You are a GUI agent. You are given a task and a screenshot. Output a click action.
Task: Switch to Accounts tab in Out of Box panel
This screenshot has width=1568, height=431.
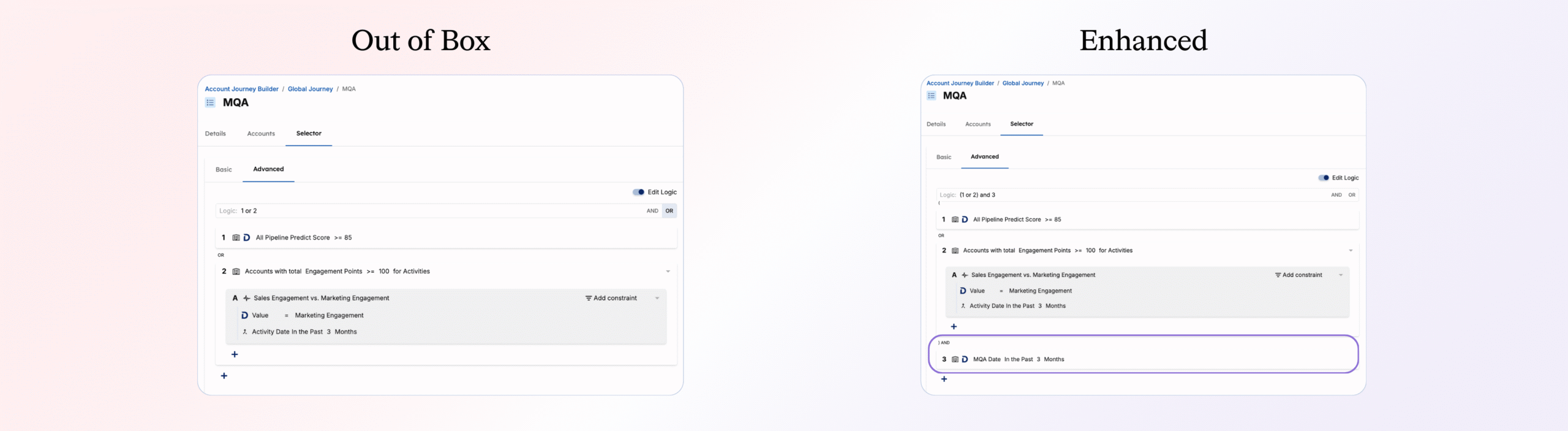[x=261, y=134]
